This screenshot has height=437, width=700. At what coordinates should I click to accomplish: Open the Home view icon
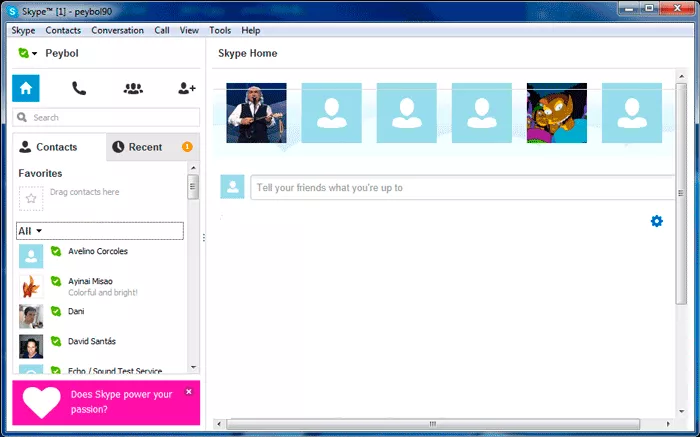(26, 88)
